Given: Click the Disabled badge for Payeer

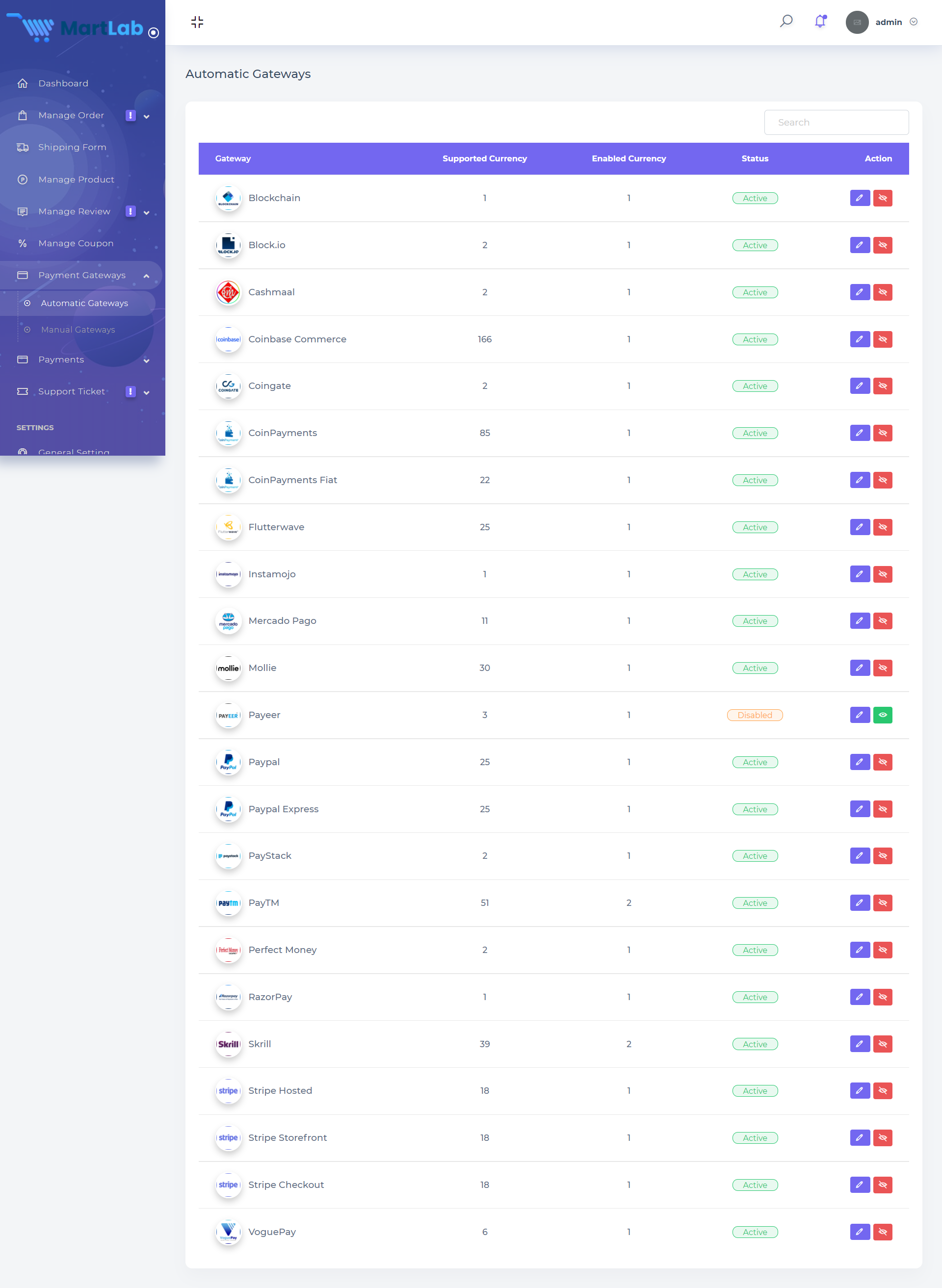Looking at the screenshot, I should coord(755,715).
